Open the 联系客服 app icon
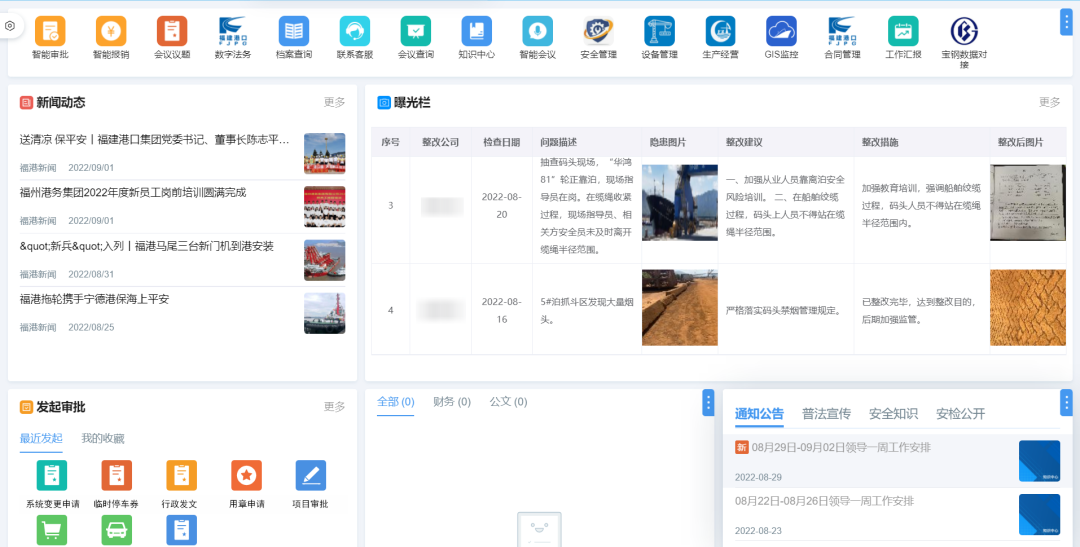 click(355, 31)
